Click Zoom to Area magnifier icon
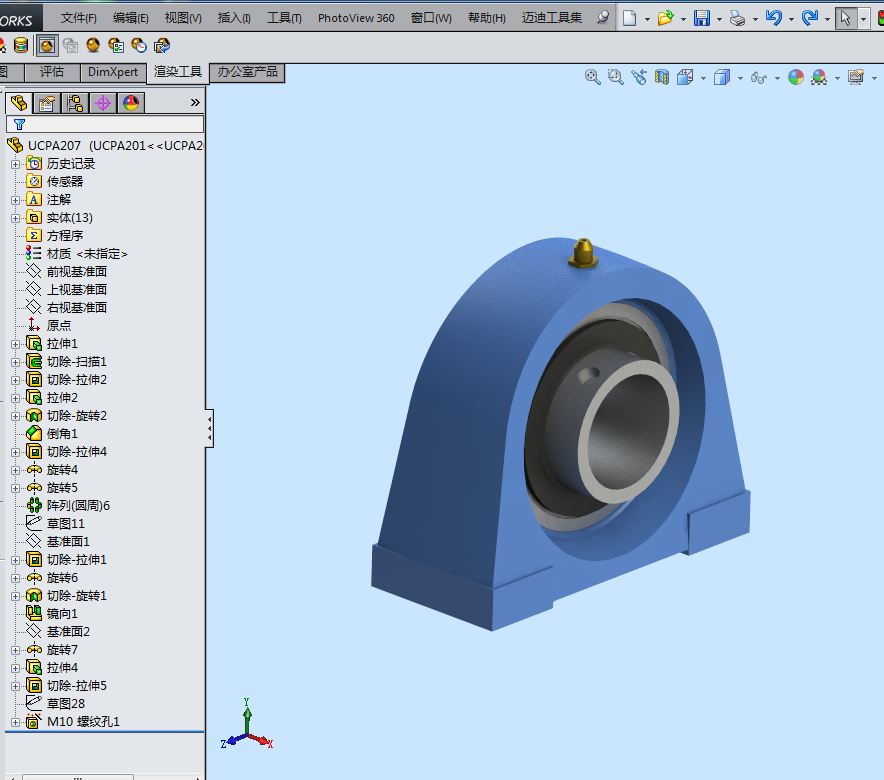Viewport: 884px width, 780px height. 615,77
